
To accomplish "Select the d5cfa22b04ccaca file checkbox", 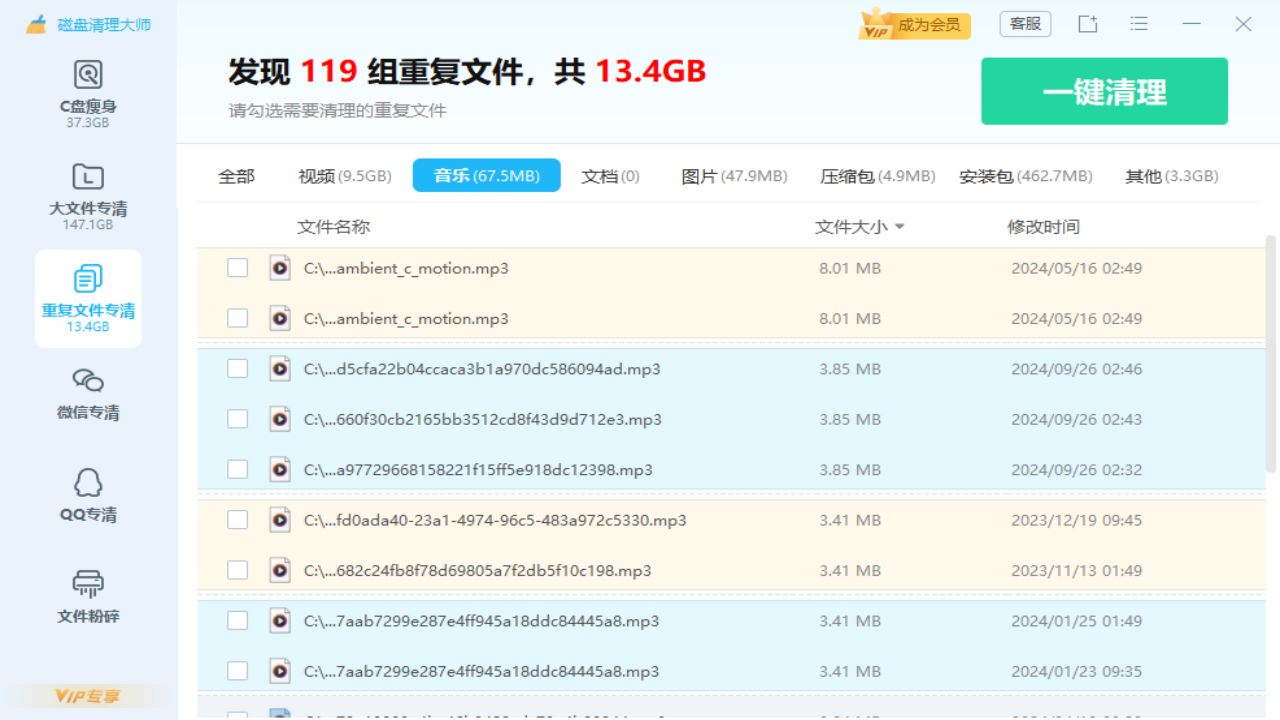I will (x=237, y=368).
